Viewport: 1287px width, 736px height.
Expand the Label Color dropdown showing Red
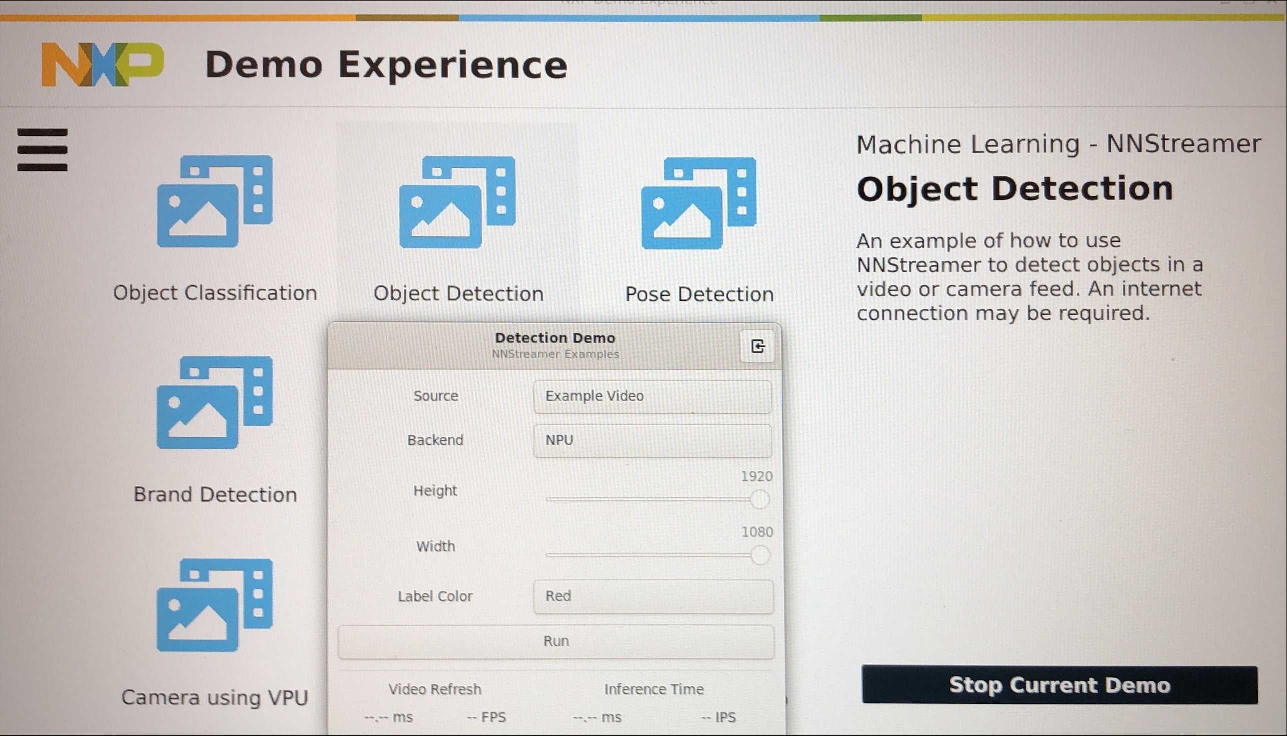(652, 596)
